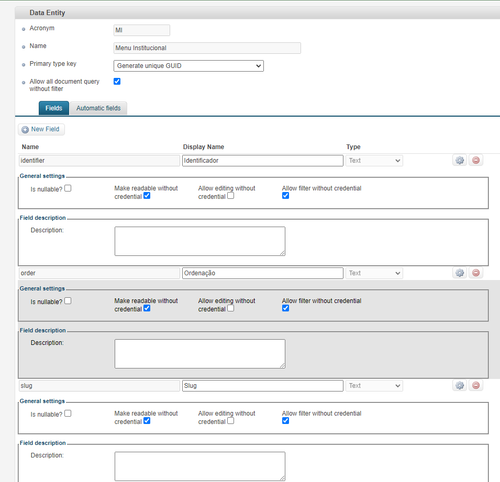Delete the identifier field with red icon
Image resolution: width=500 pixels, height=482 pixels.
(476, 160)
